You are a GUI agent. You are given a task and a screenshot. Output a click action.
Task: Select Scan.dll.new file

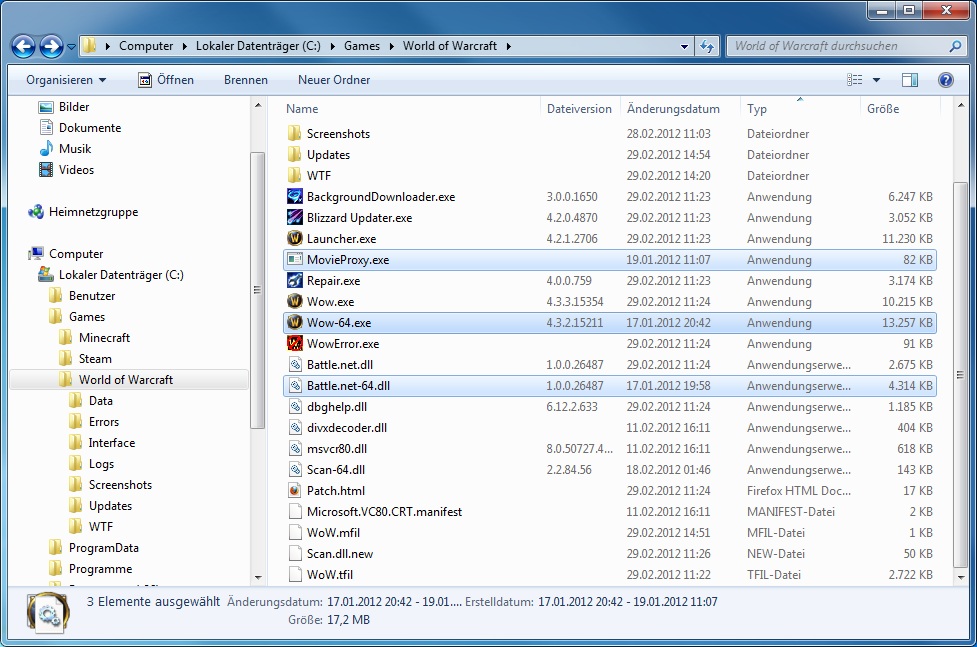[331, 554]
